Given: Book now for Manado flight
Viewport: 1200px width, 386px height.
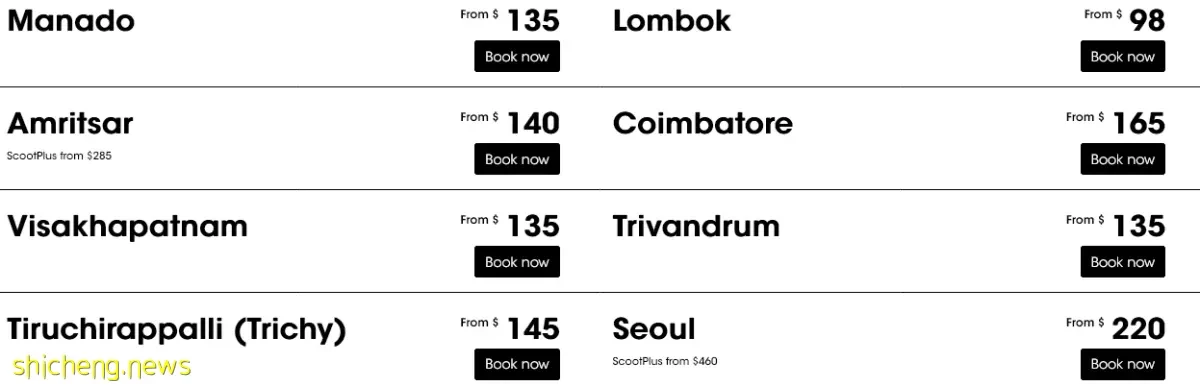Looking at the screenshot, I should click(517, 57).
